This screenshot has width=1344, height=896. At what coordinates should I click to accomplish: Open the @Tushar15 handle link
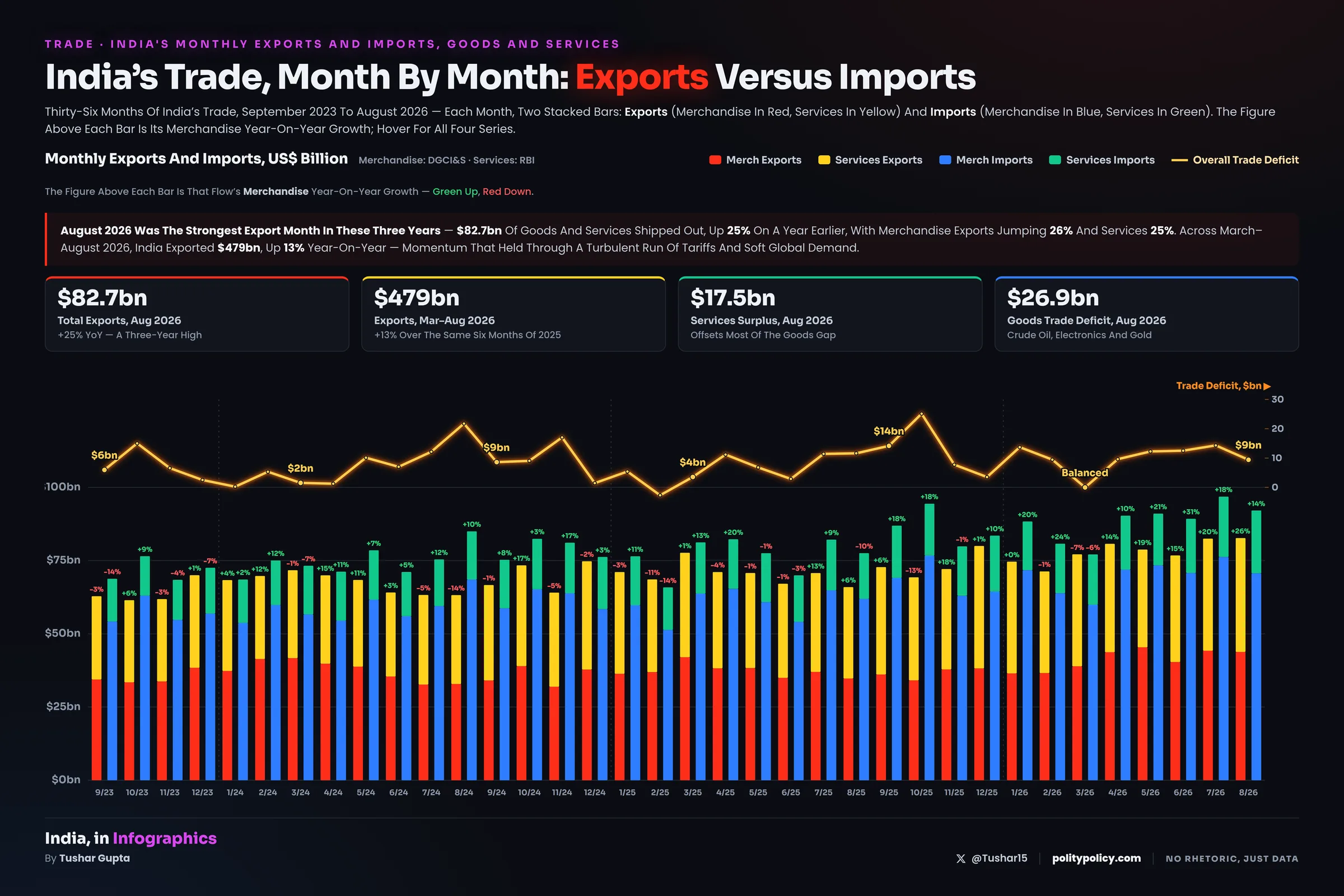pyautogui.click(x=999, y=858)
